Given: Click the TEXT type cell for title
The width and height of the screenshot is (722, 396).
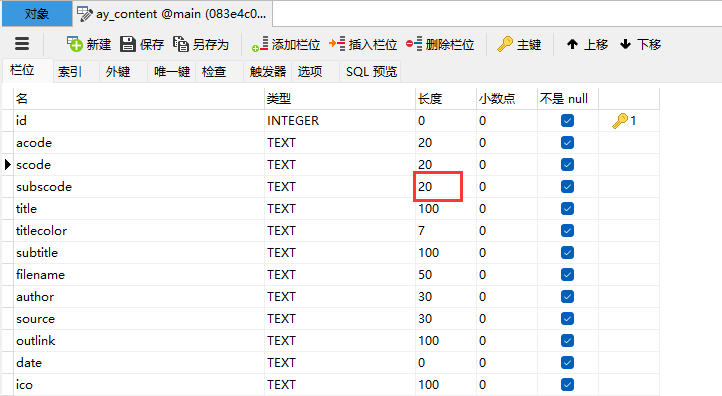Looking at the screenshot, I should tap(340, 209).
